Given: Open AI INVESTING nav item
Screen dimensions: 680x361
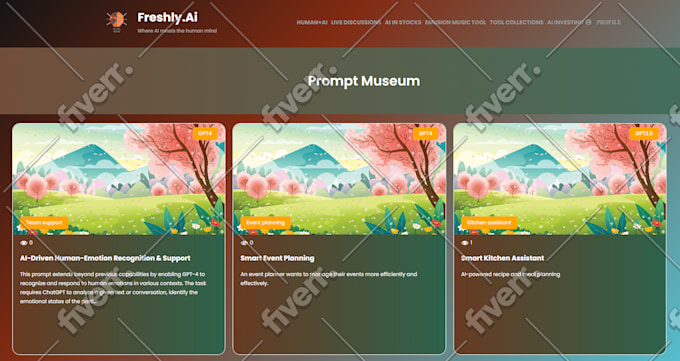Looking at the screenshot, I should 565,22.
